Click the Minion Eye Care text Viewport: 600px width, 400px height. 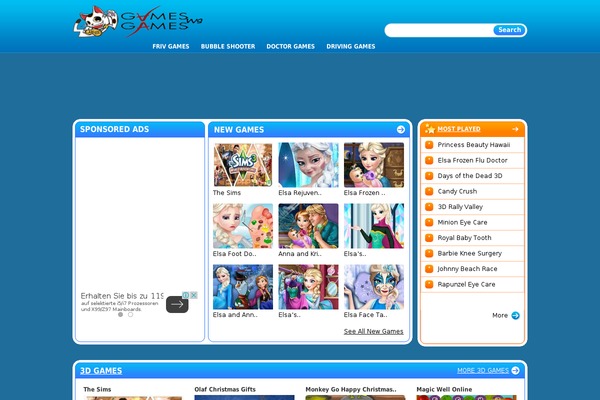[462, 222]
